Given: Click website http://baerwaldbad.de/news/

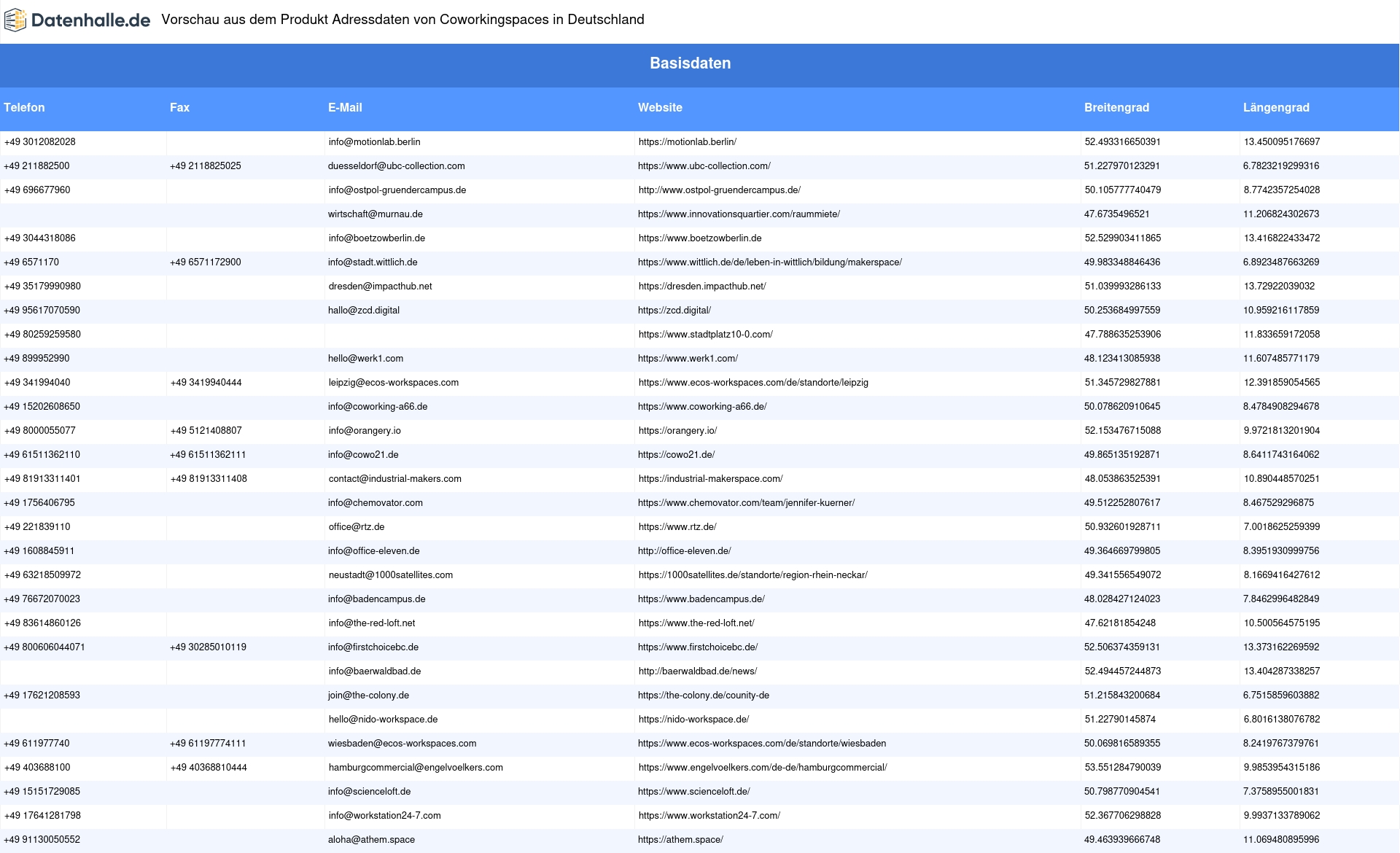Looking at the screenshot, I should click(x=698, y=671).
